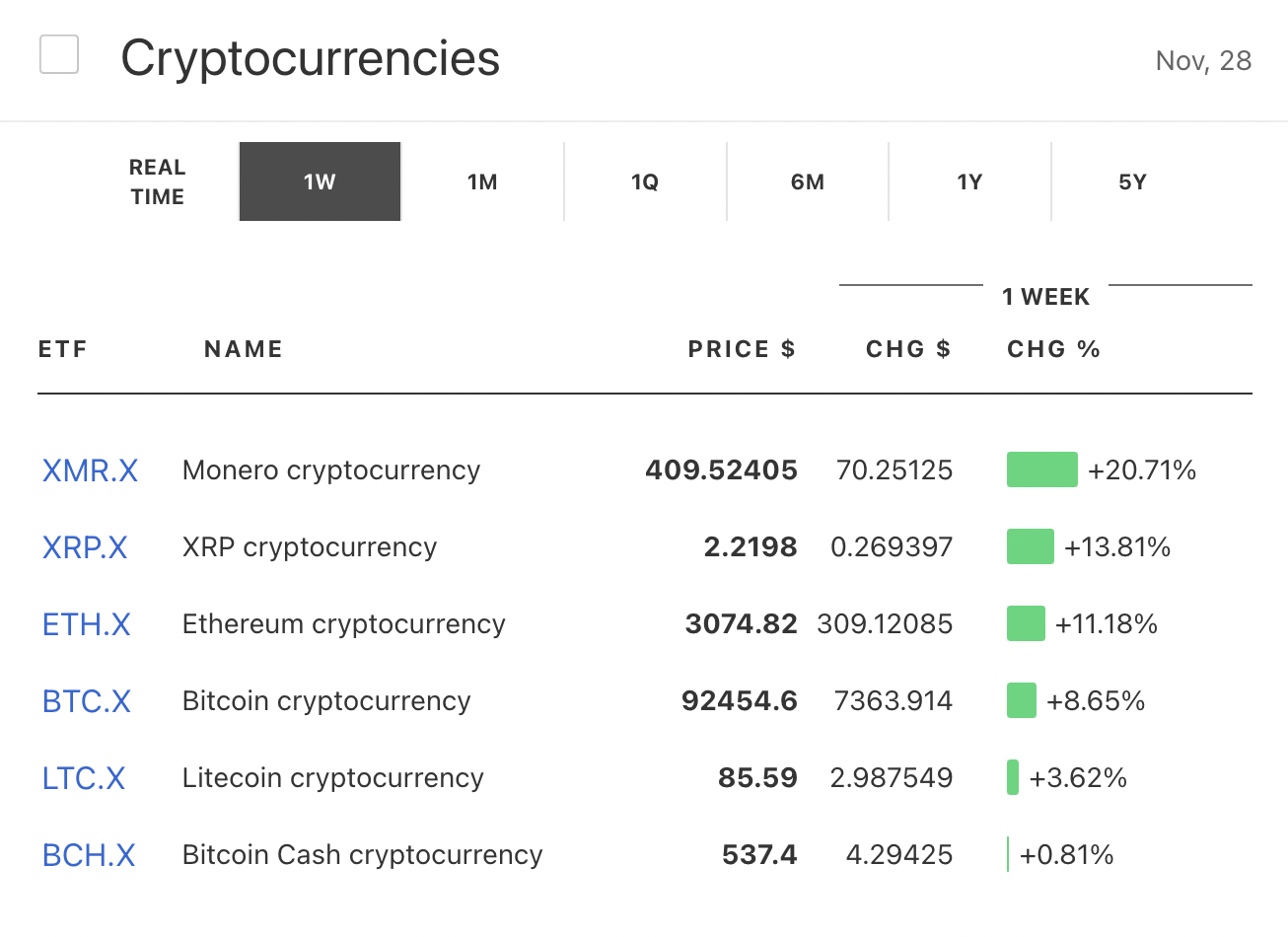Click the CHG $ column header
The width and height of the screenshot is (1288, 937).
[907, 349]
